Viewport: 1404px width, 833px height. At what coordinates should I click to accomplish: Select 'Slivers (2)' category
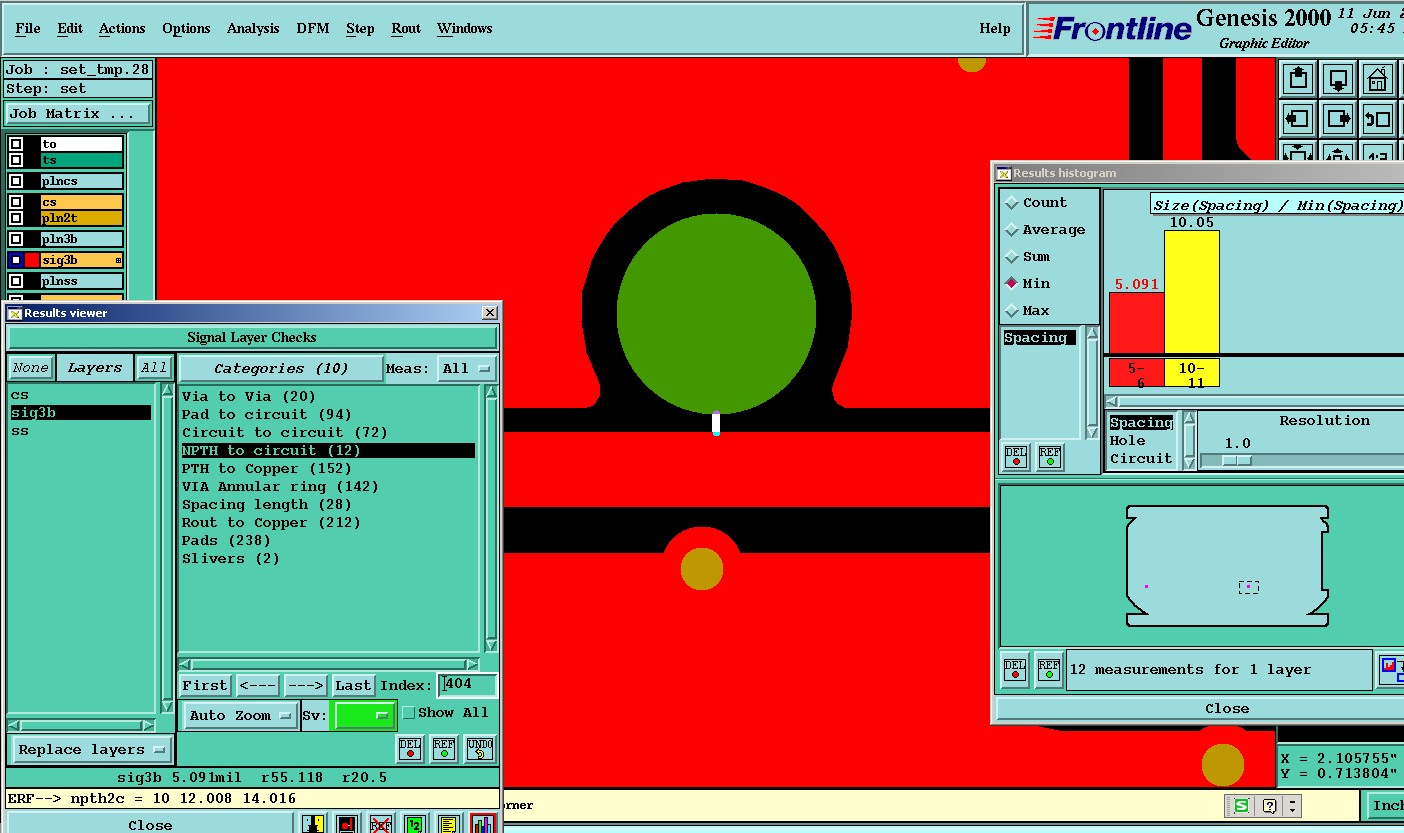231,558
